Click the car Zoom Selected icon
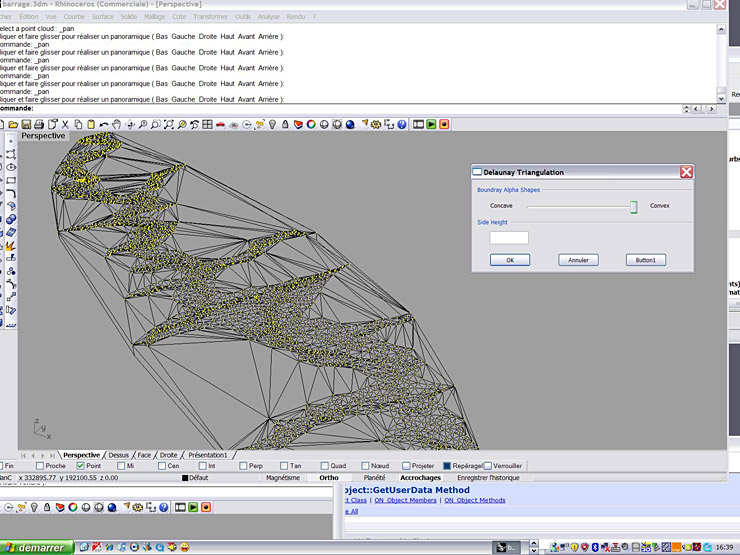The image size is (740, 555). pyautogui.click(x=220, y=125)
